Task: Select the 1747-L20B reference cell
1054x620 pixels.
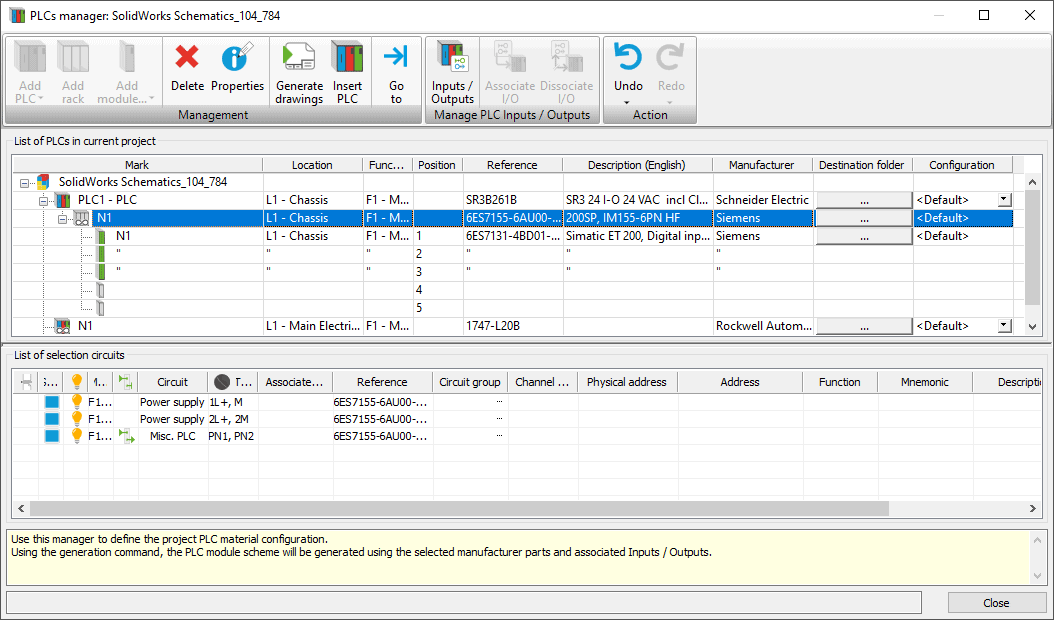Action: pyautogui.click(x=512, y=326)
